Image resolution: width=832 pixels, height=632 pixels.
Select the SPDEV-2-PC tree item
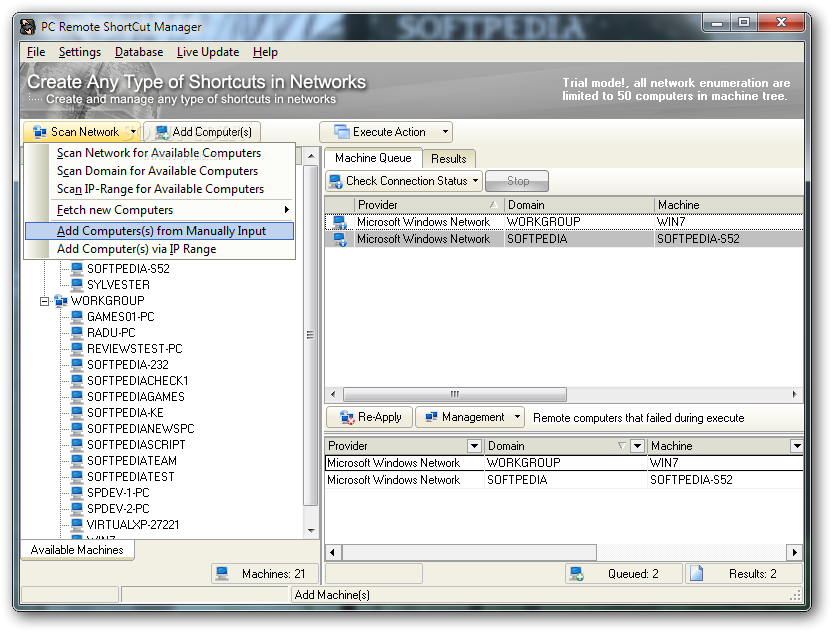click(118, 508)
